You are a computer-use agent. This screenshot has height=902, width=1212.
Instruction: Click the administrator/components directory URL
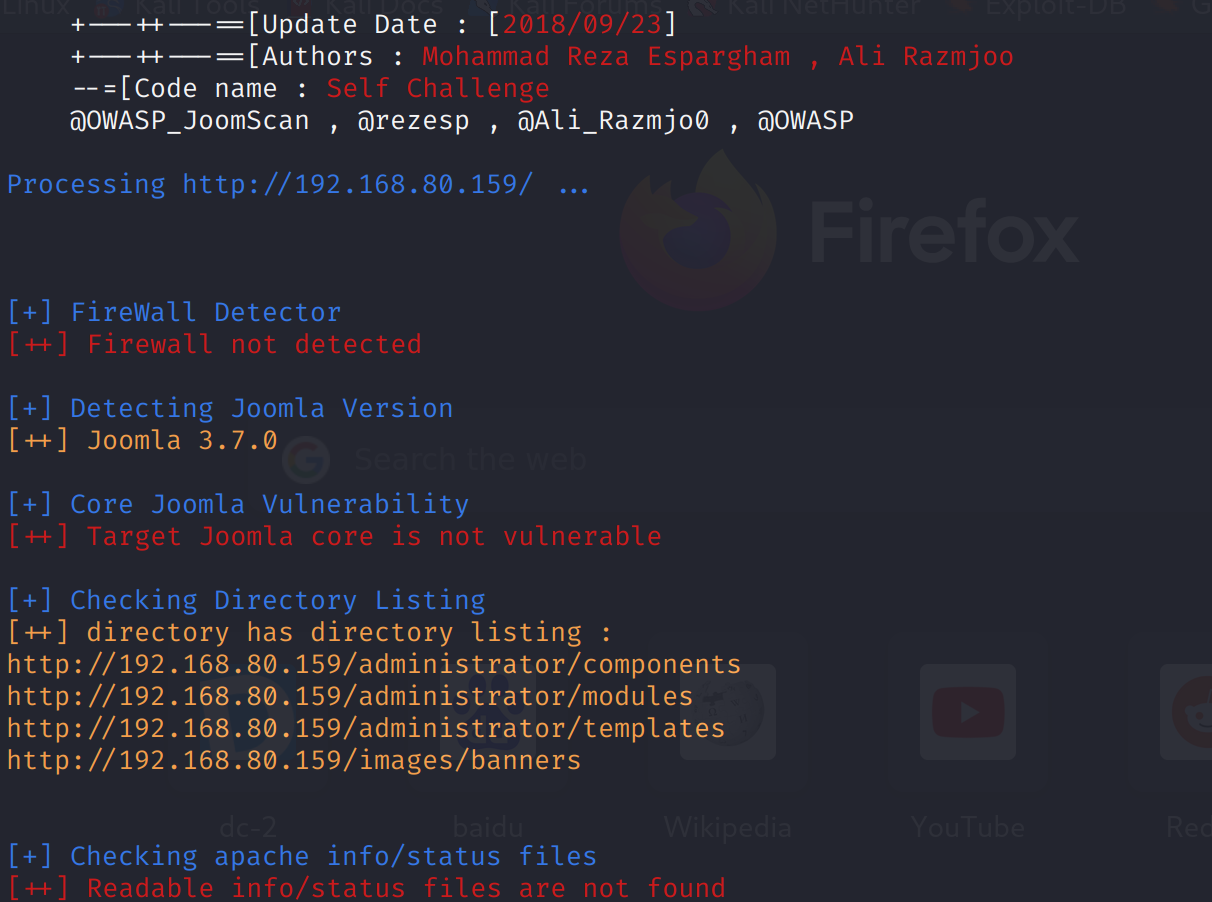(x=374, y=665)
